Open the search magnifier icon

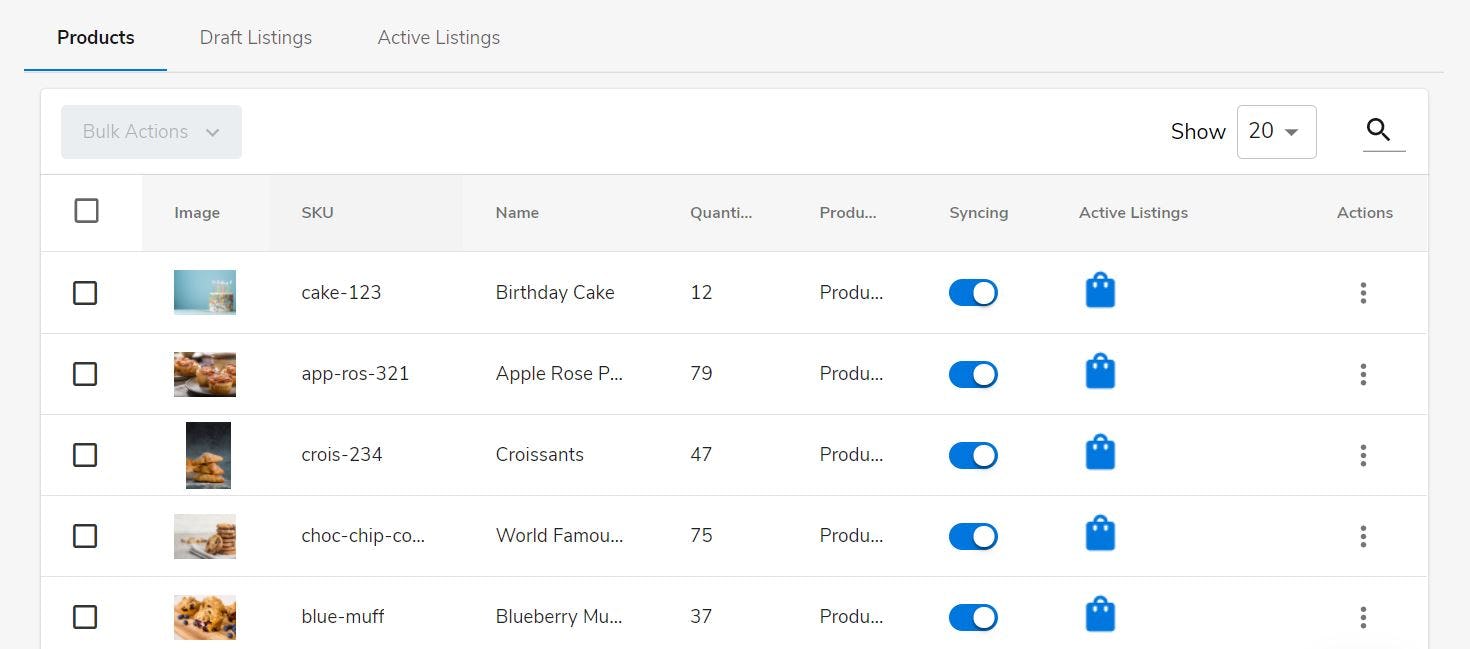point(1379,130)
